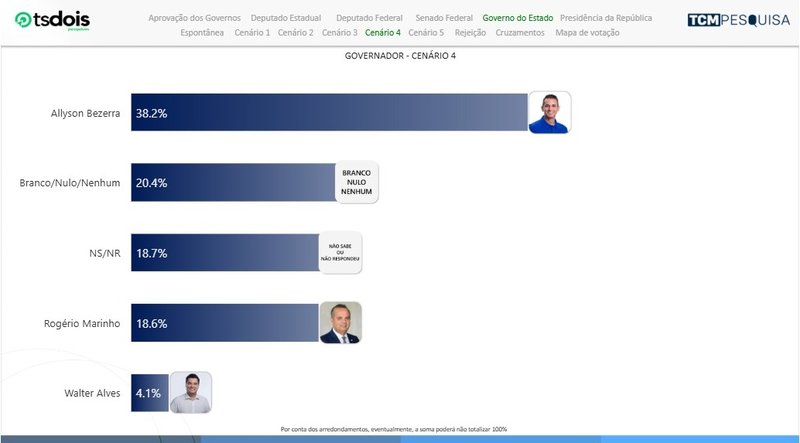
Task: Click the Não Sabe ou Não Respondeu badge
Action: pyautogui.click(x=340, y=253)
